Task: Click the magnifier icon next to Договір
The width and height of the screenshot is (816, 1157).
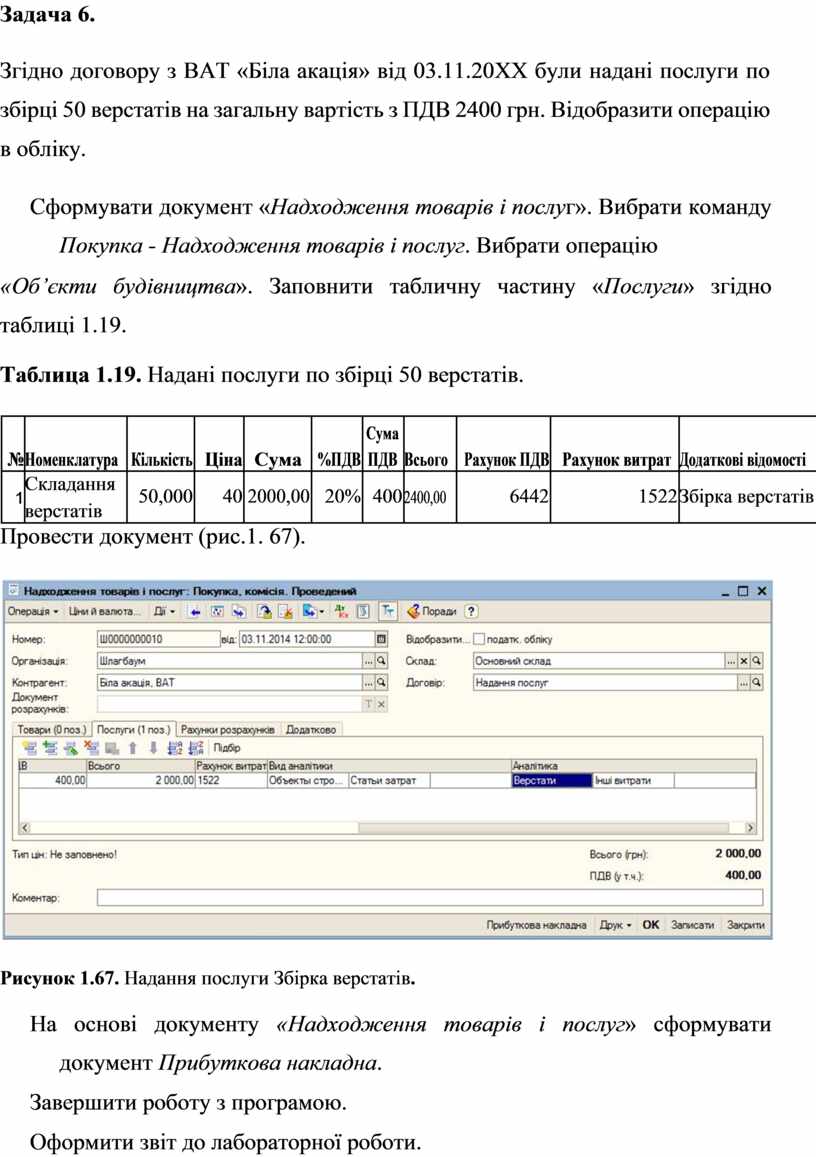Action: 756,683
